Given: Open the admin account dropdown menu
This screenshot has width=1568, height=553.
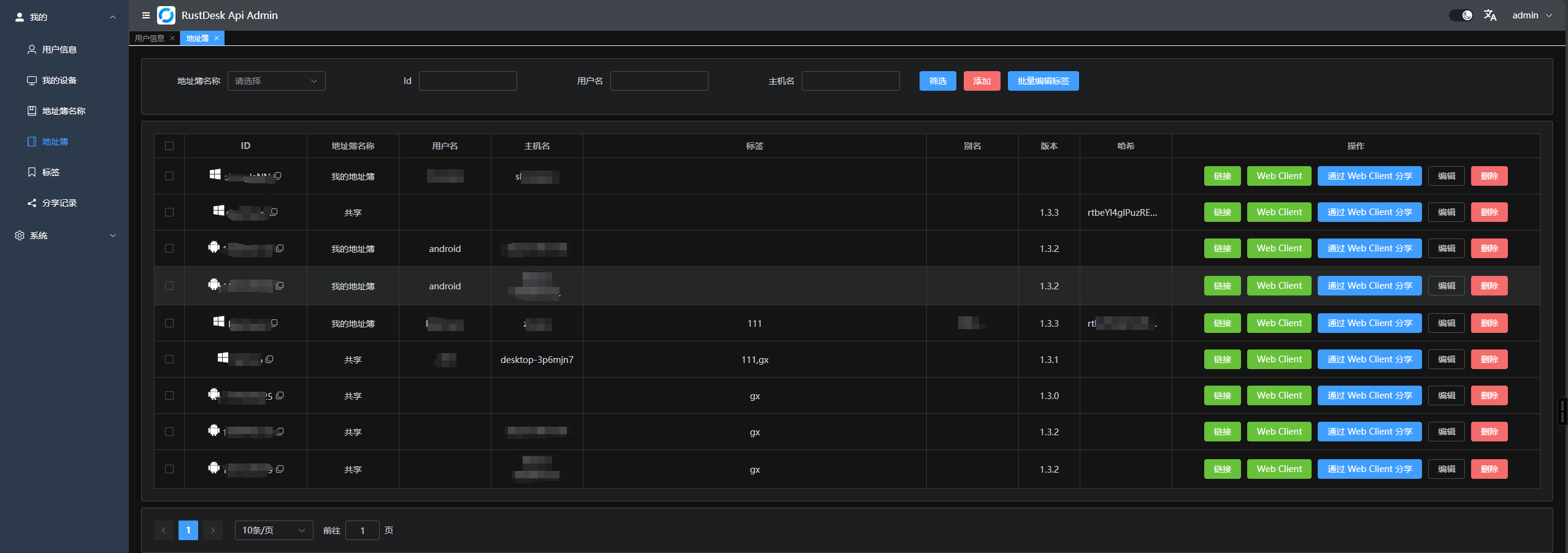Looking at the screenshot, I should [x=1528, y=15].
